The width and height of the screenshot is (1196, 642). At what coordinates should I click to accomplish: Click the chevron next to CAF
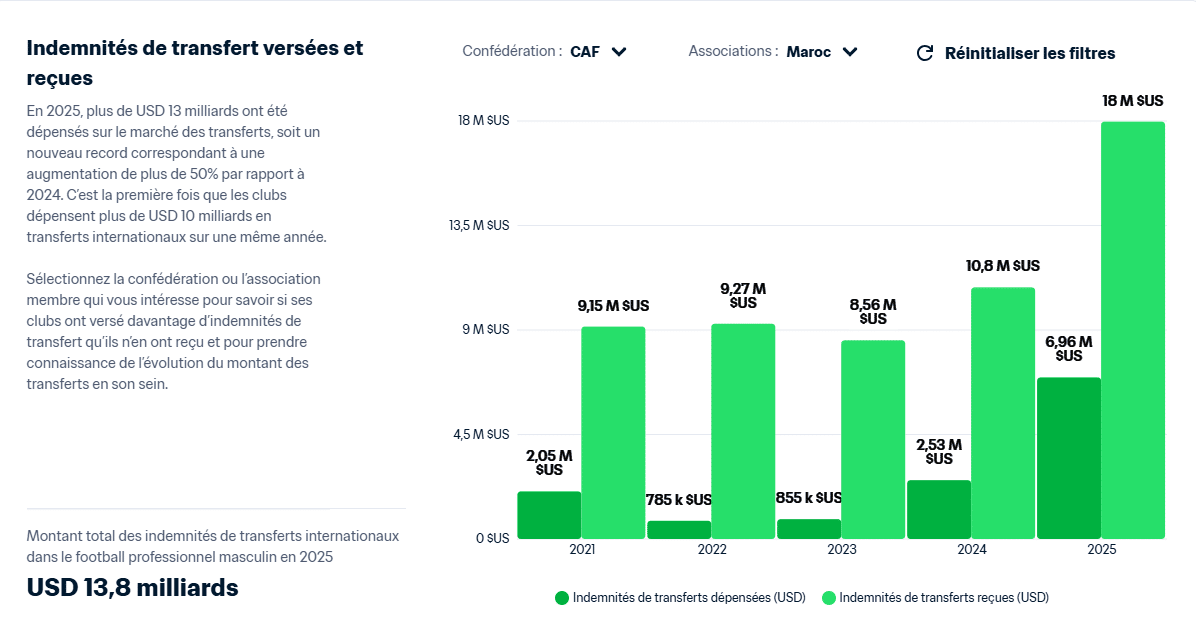point(618,52)
